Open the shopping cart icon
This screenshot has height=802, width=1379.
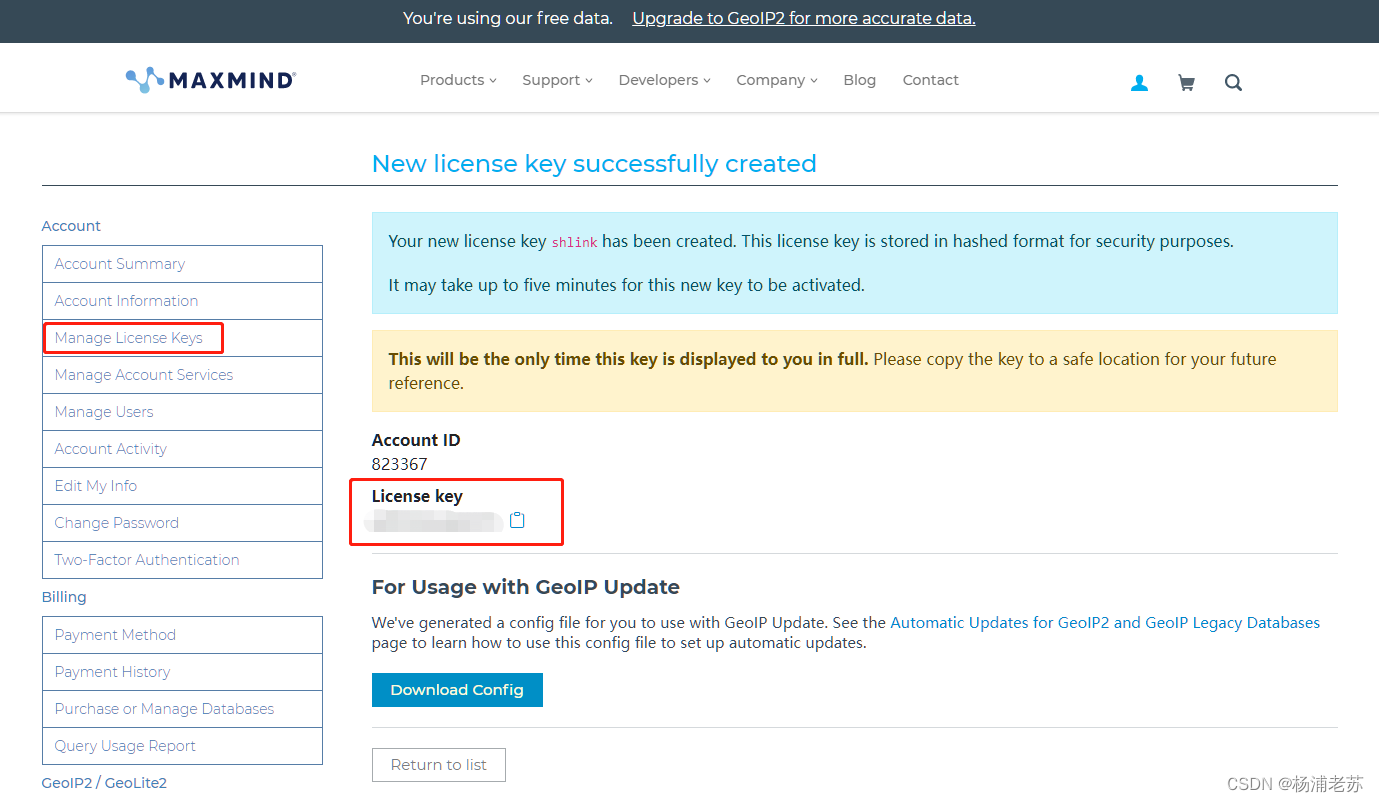point(1186,83)
